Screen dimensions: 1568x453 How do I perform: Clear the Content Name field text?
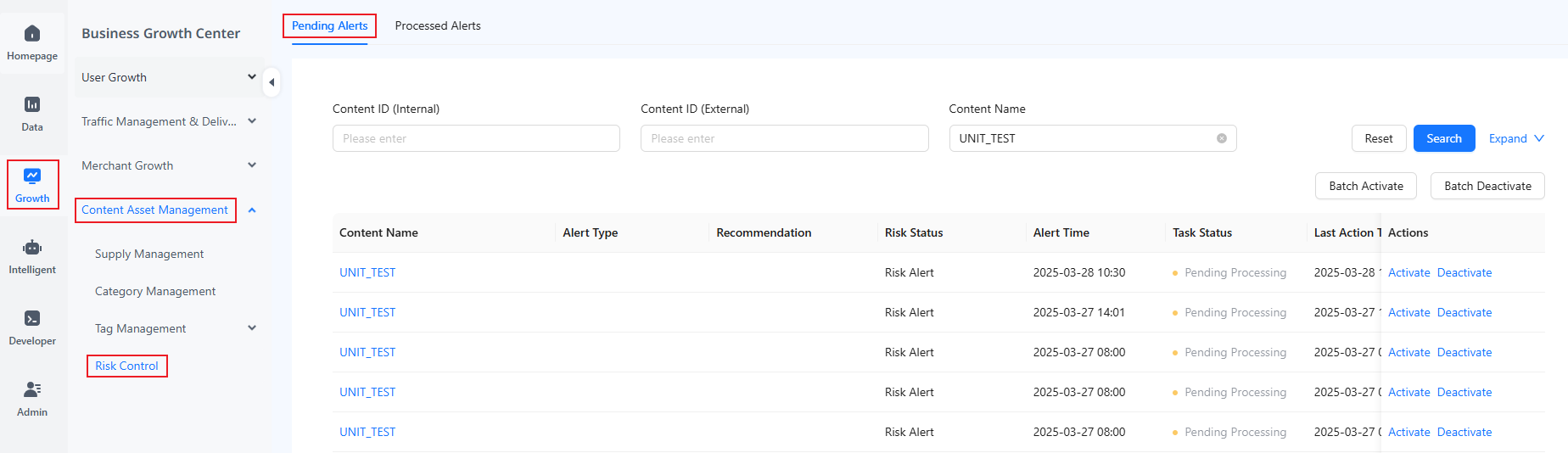click(1222, 138)
